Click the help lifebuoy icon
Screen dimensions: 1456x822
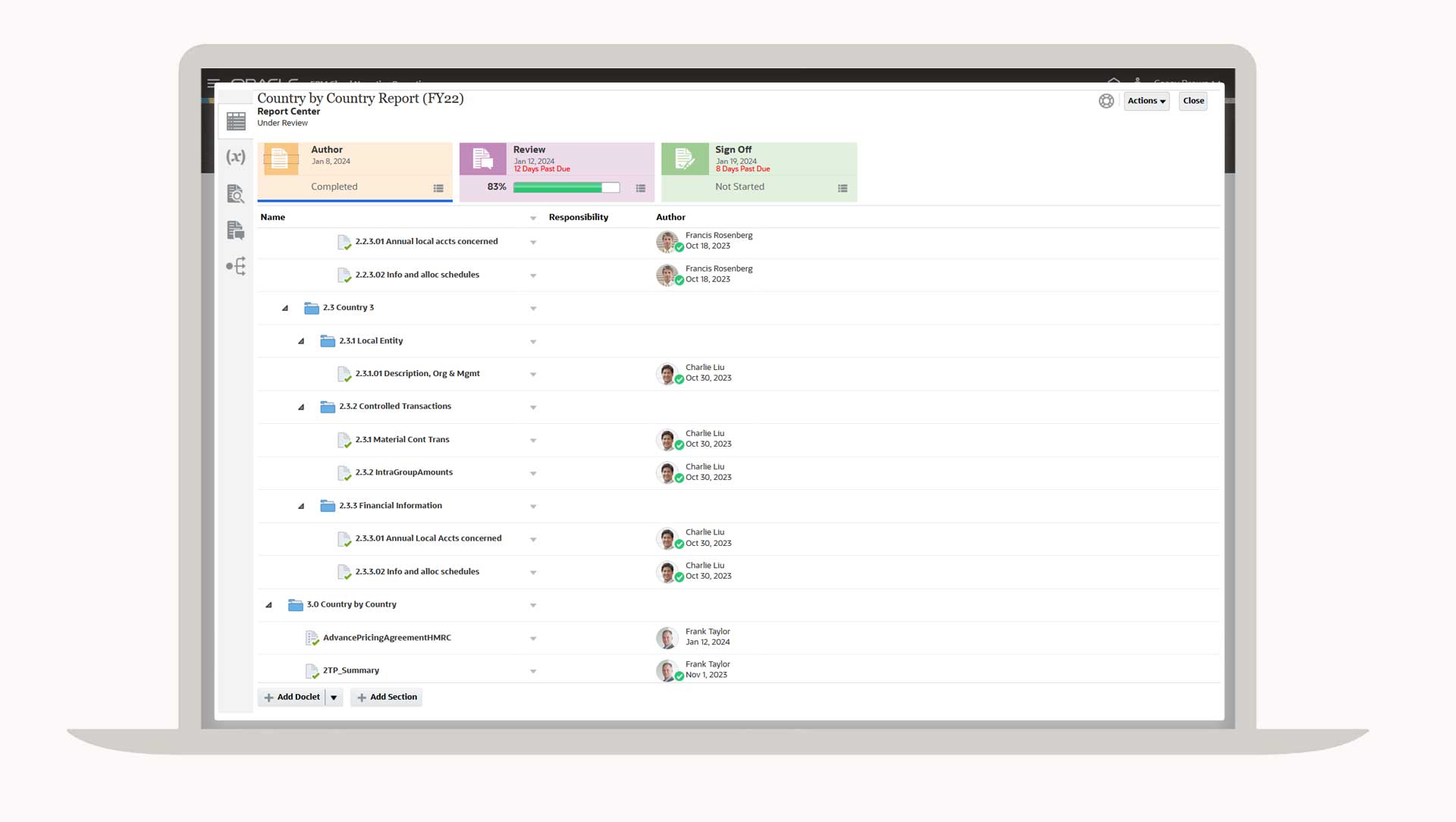point(1106,101)
